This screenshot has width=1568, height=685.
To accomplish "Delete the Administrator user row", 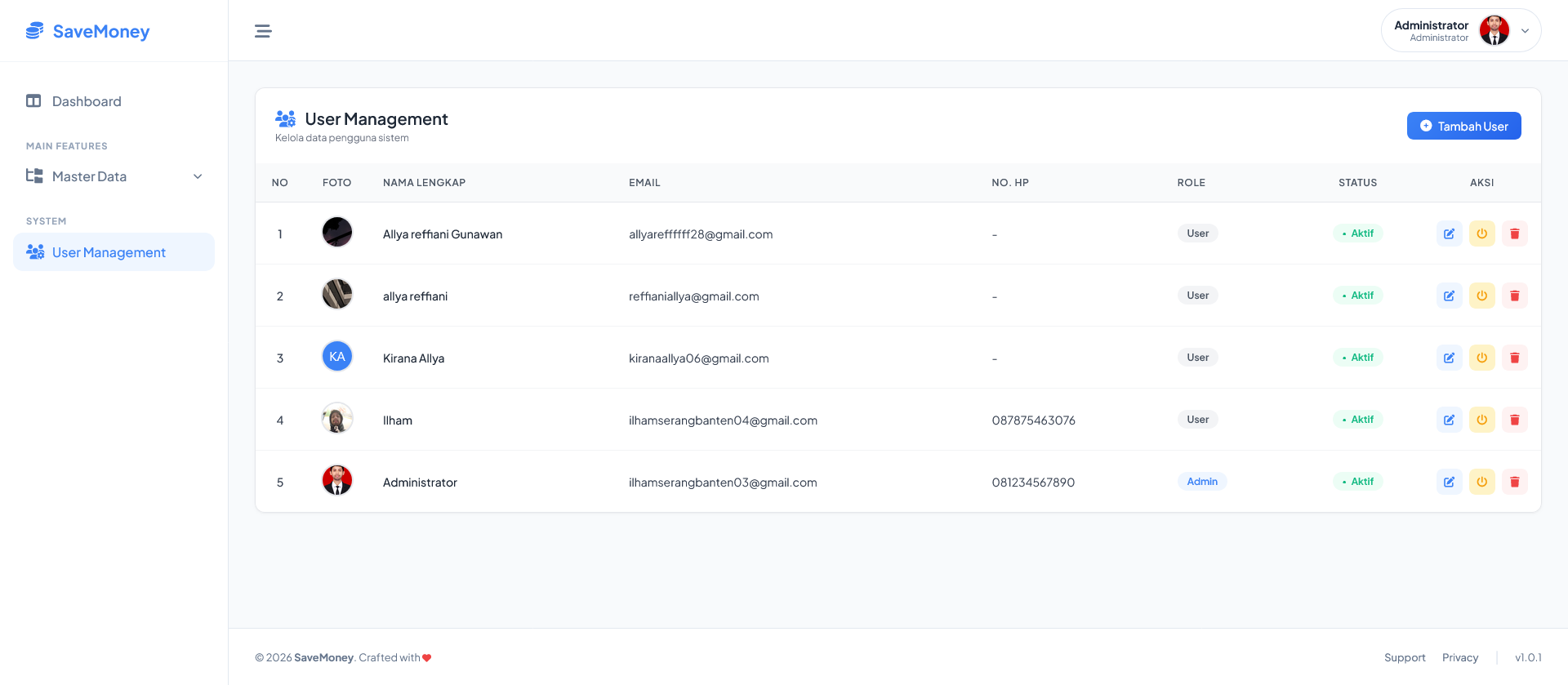I will click(x=1515, y=482).
